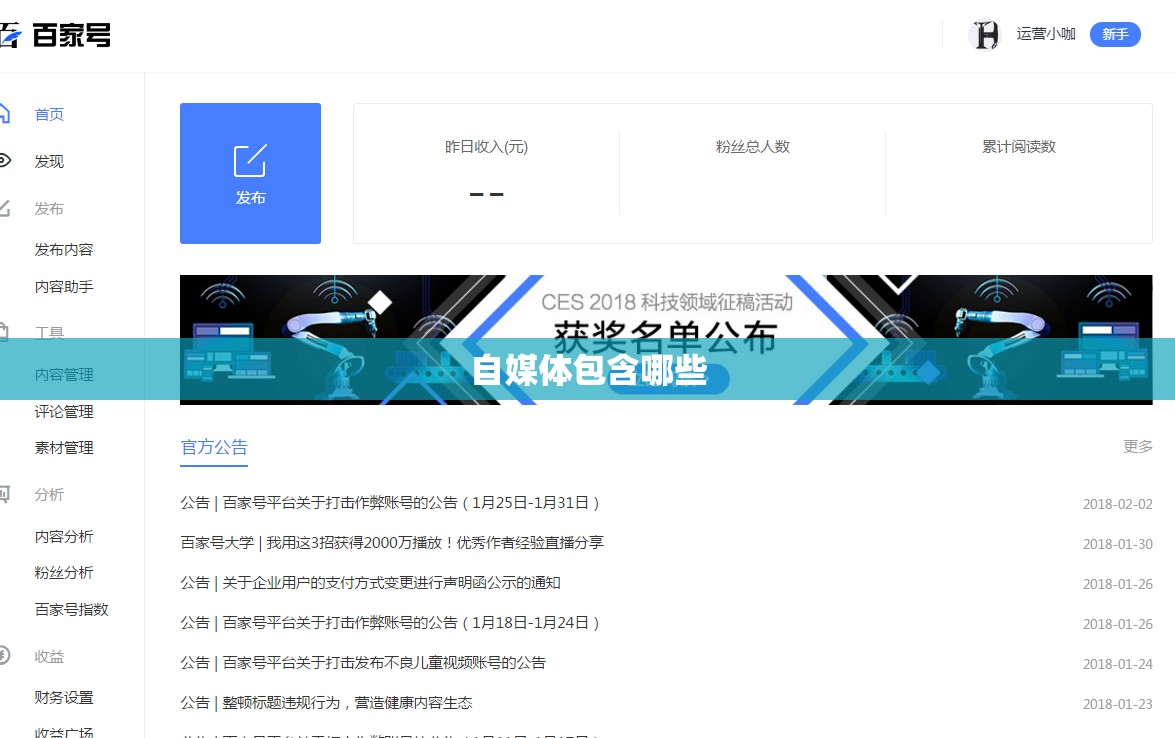
Task: Select the 官方公告 tab
Action: [214, 447]
